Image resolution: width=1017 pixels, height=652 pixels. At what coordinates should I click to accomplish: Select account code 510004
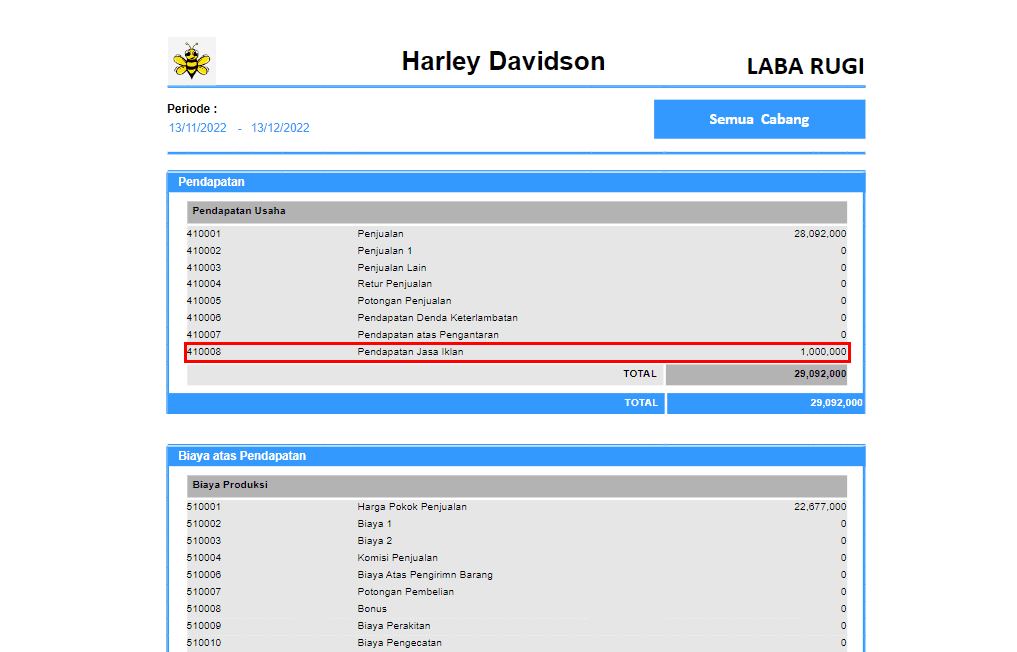click(x=204, y=558)
